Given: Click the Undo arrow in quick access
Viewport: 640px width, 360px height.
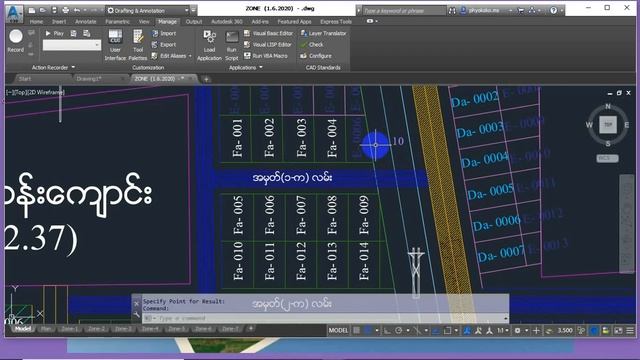Looking at the screenshot, I should click(77, 10).
